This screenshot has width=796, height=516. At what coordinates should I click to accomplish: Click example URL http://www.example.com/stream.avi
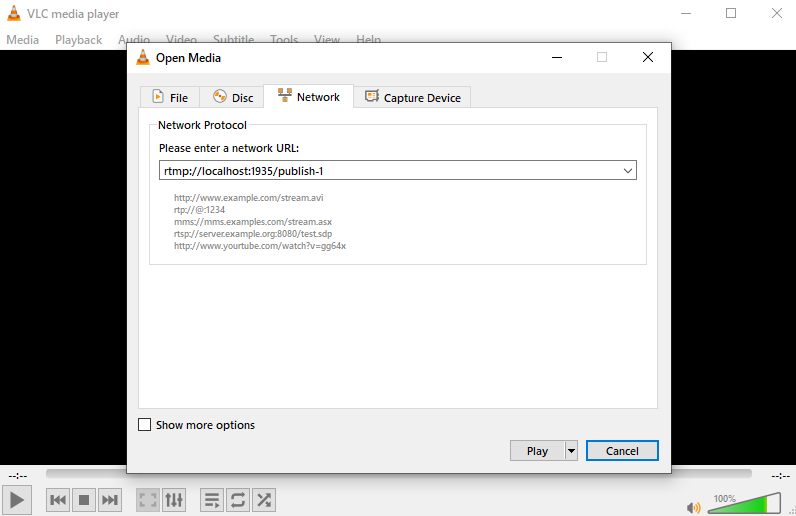(x=249, y=198)
